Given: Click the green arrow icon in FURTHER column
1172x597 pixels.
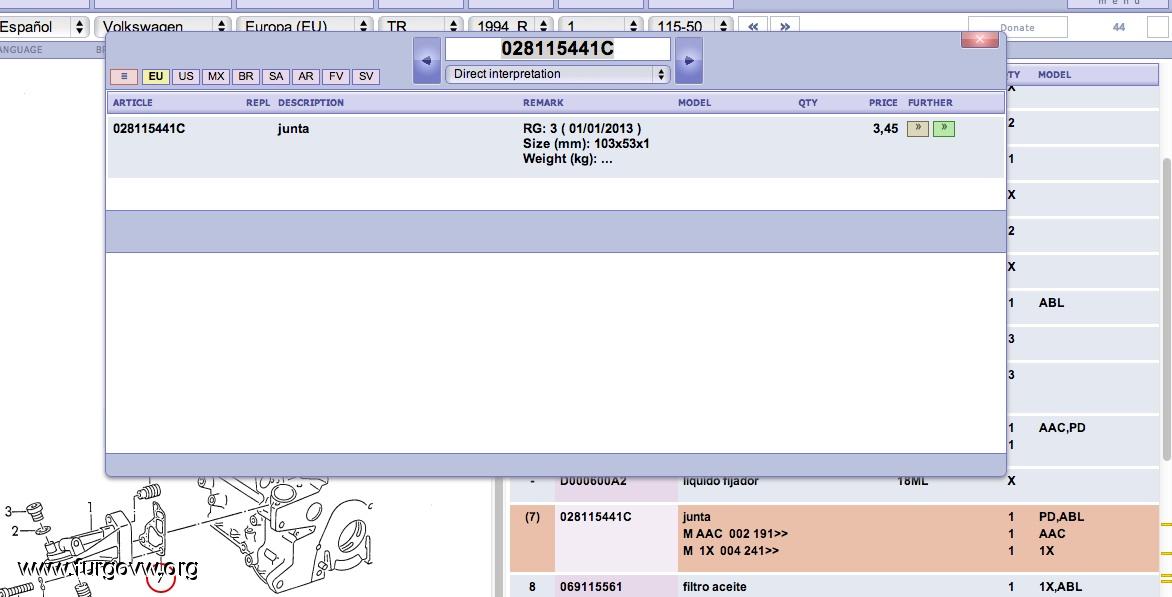Looking at the screenshot, I should click(x=943, y=129).
